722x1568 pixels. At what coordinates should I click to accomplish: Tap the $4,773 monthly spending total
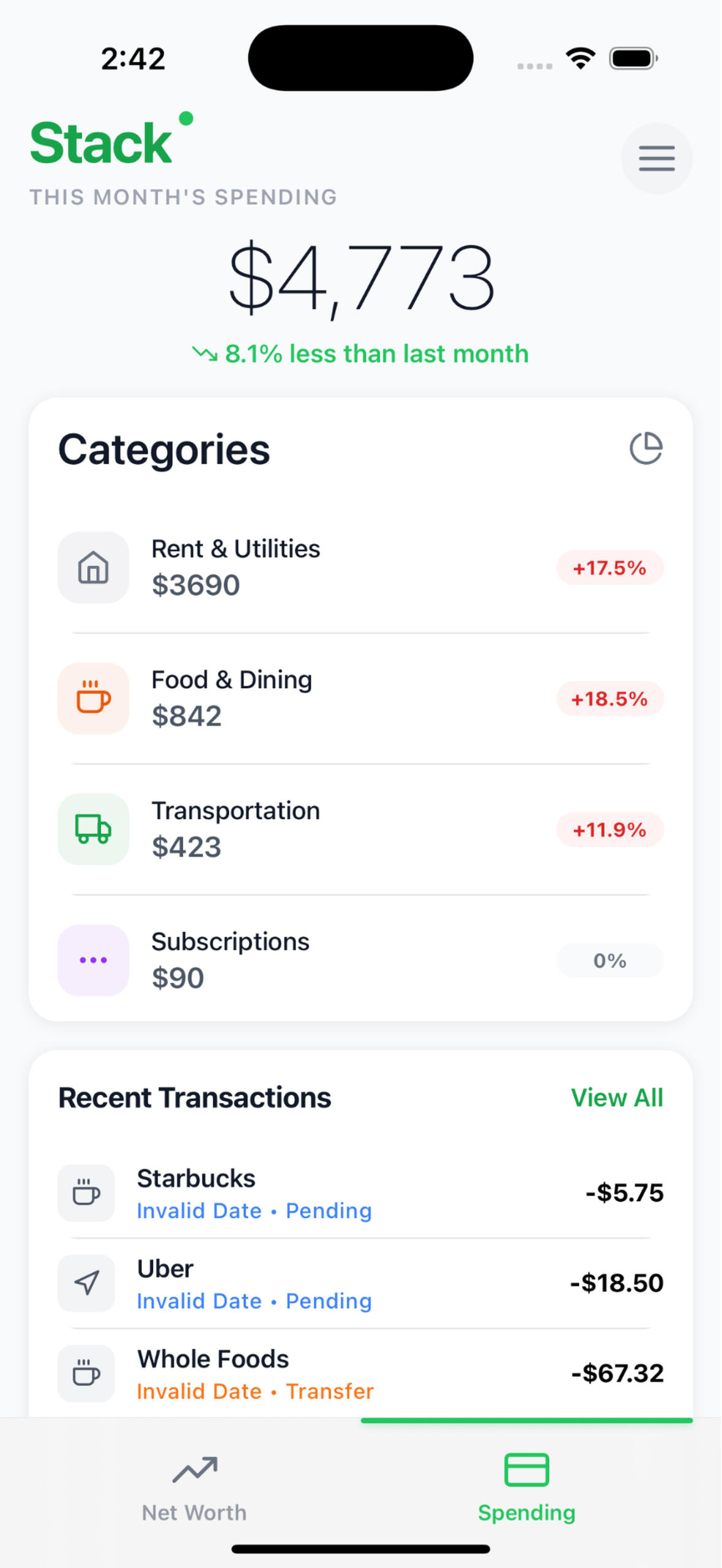(361, 279)
